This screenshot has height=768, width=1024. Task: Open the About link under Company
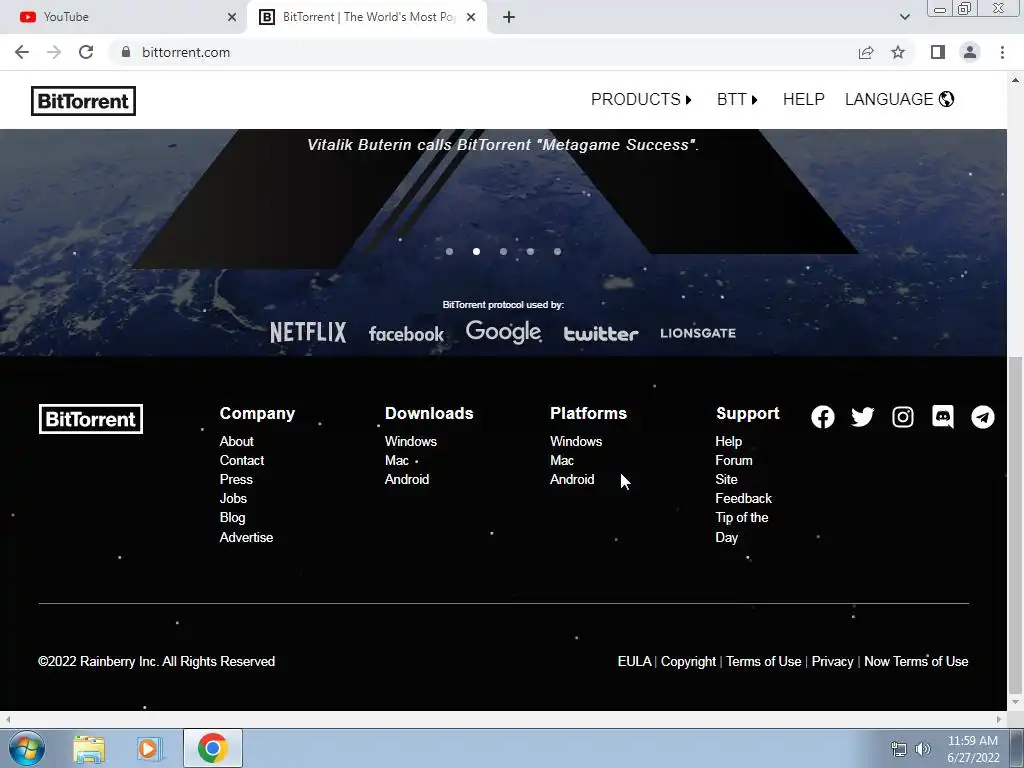[236, 441]
